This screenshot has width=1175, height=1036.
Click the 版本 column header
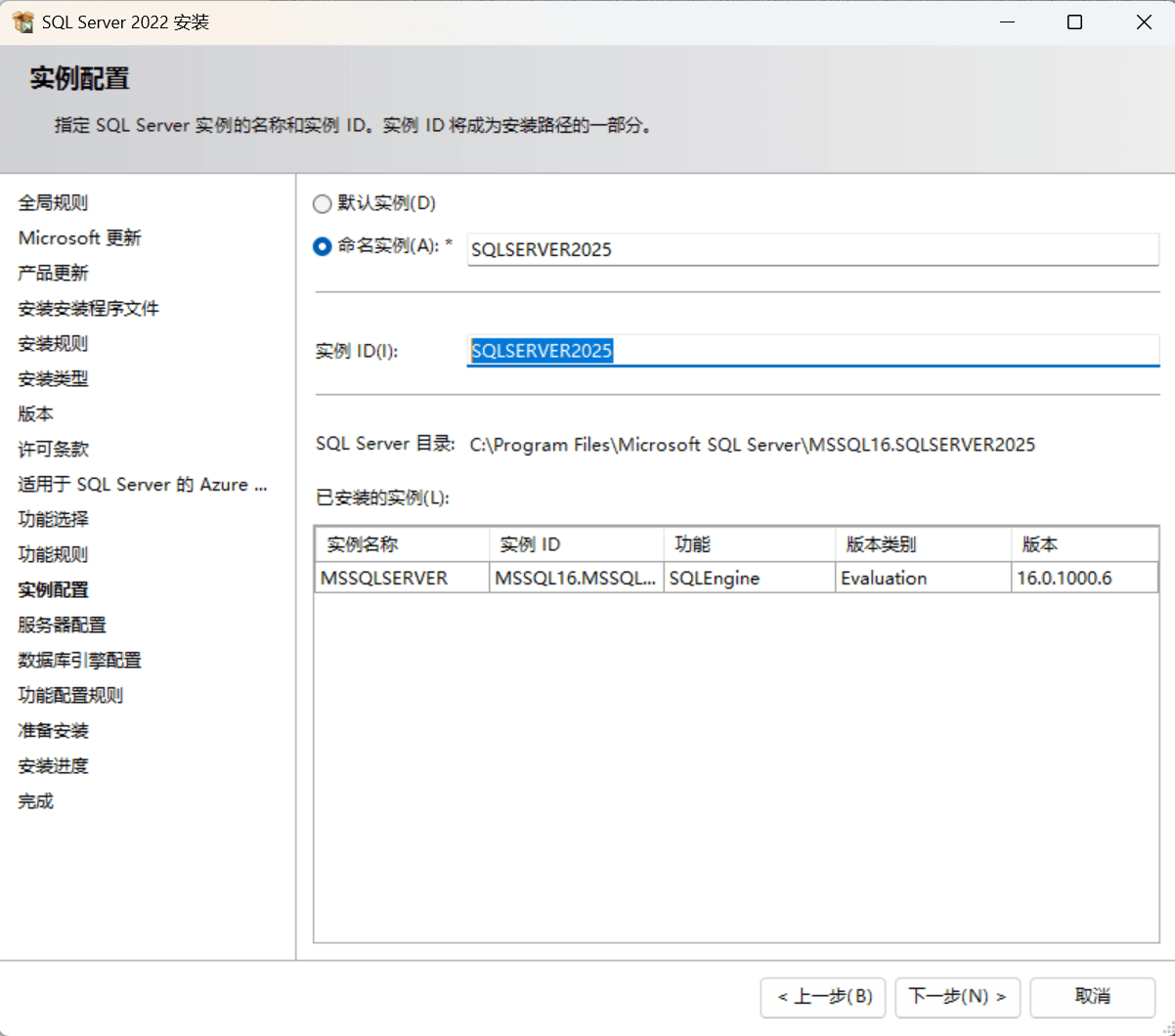coord(1085,544)
